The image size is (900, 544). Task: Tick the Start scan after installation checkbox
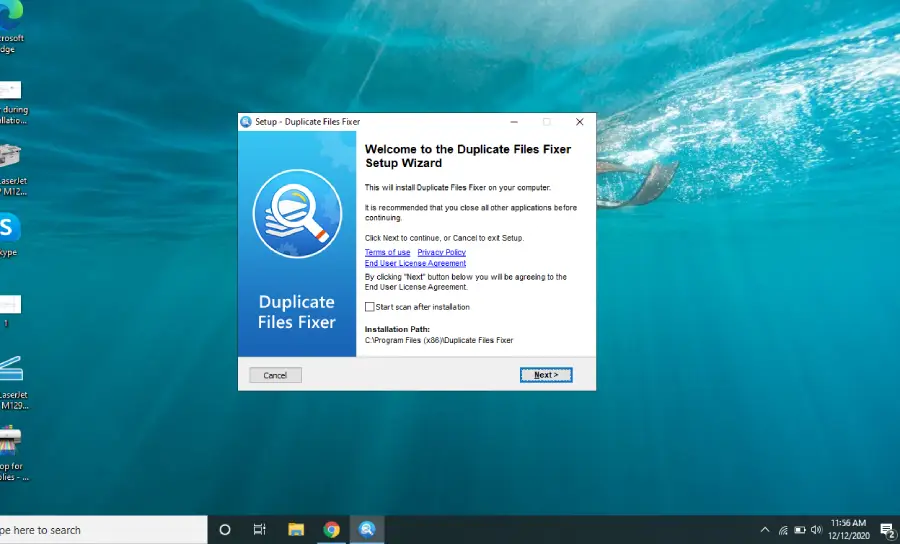click(x=370, y=307)
